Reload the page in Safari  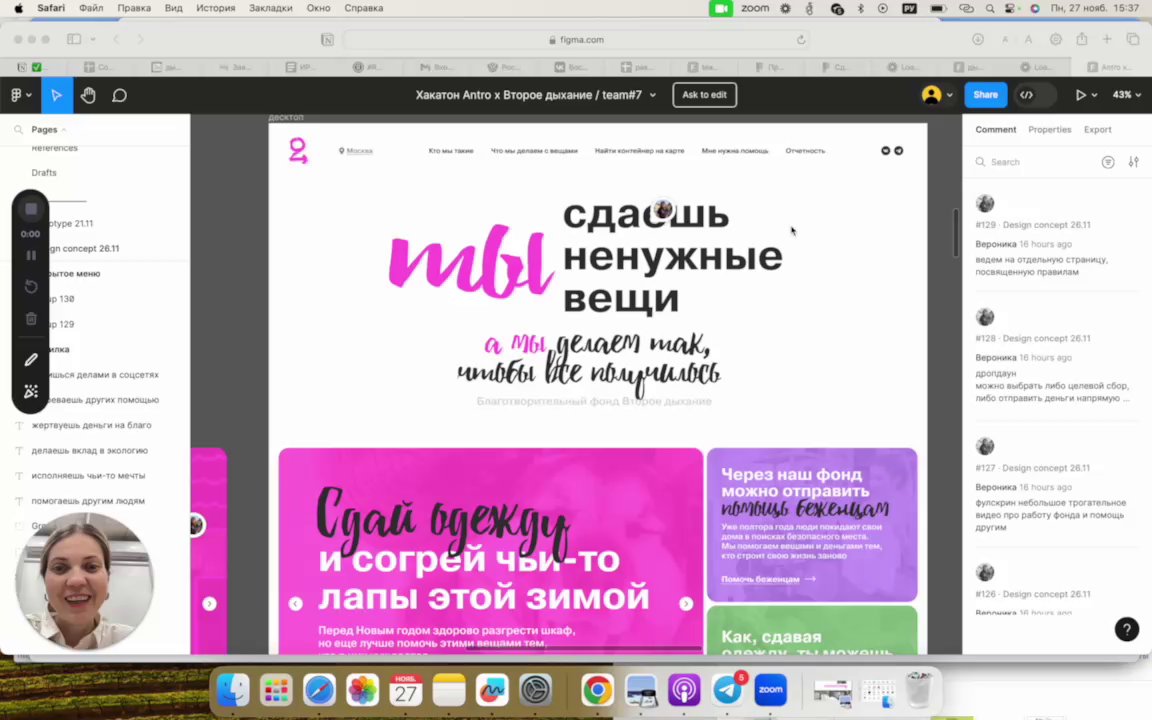click(x=801, y=40)
